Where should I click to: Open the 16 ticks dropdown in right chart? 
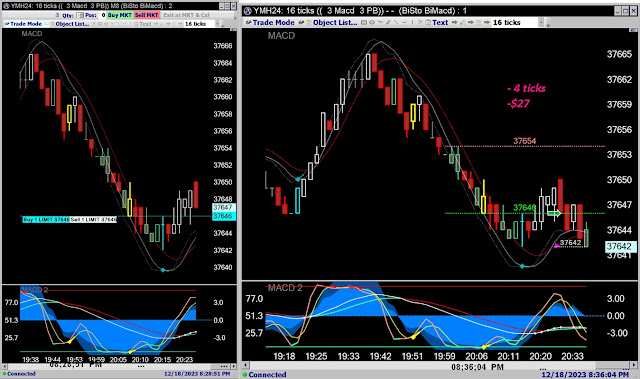point(541,22)
